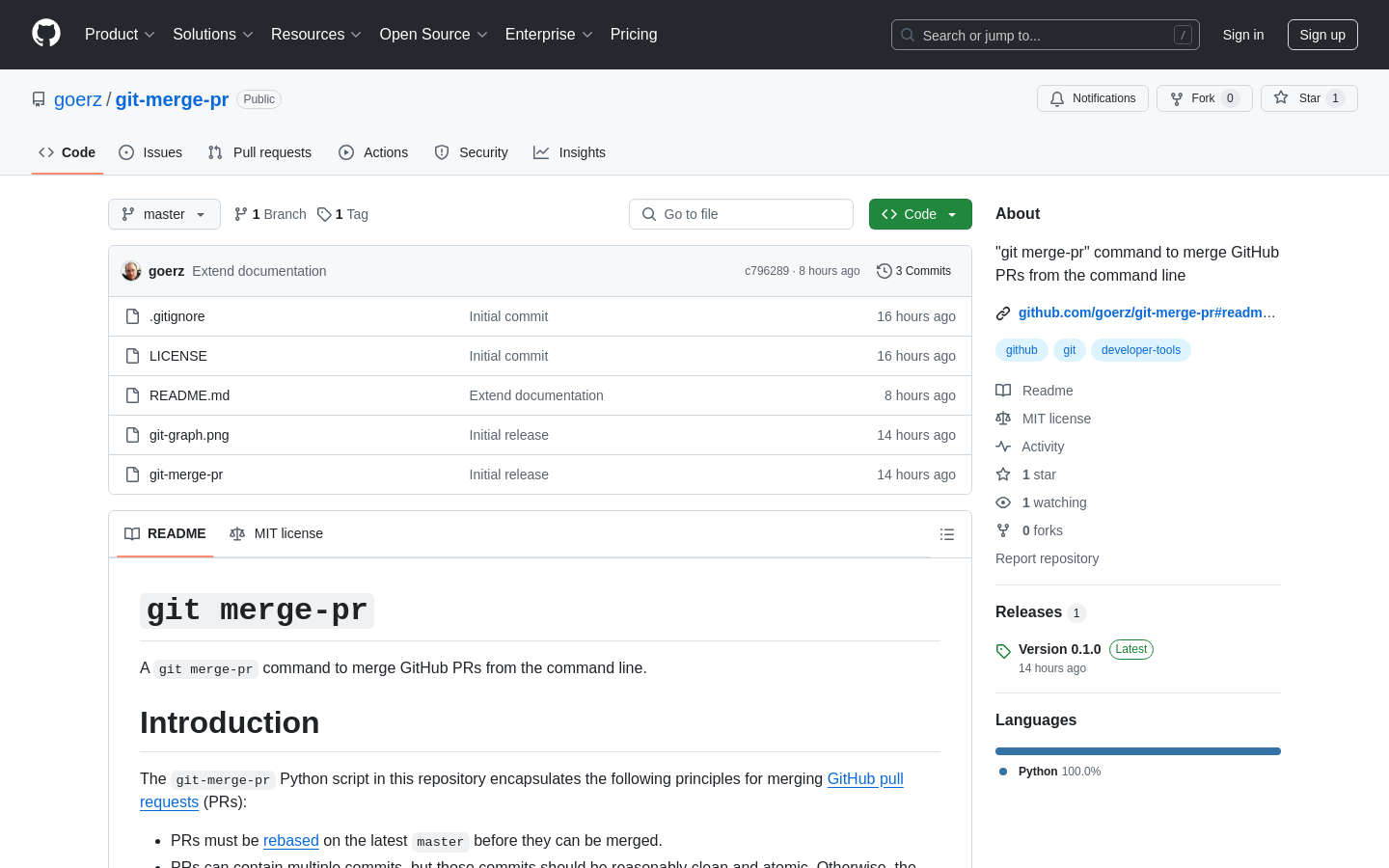
Task: Open the Pricing link
Action: pyautogui.click(x=634, y=34)
